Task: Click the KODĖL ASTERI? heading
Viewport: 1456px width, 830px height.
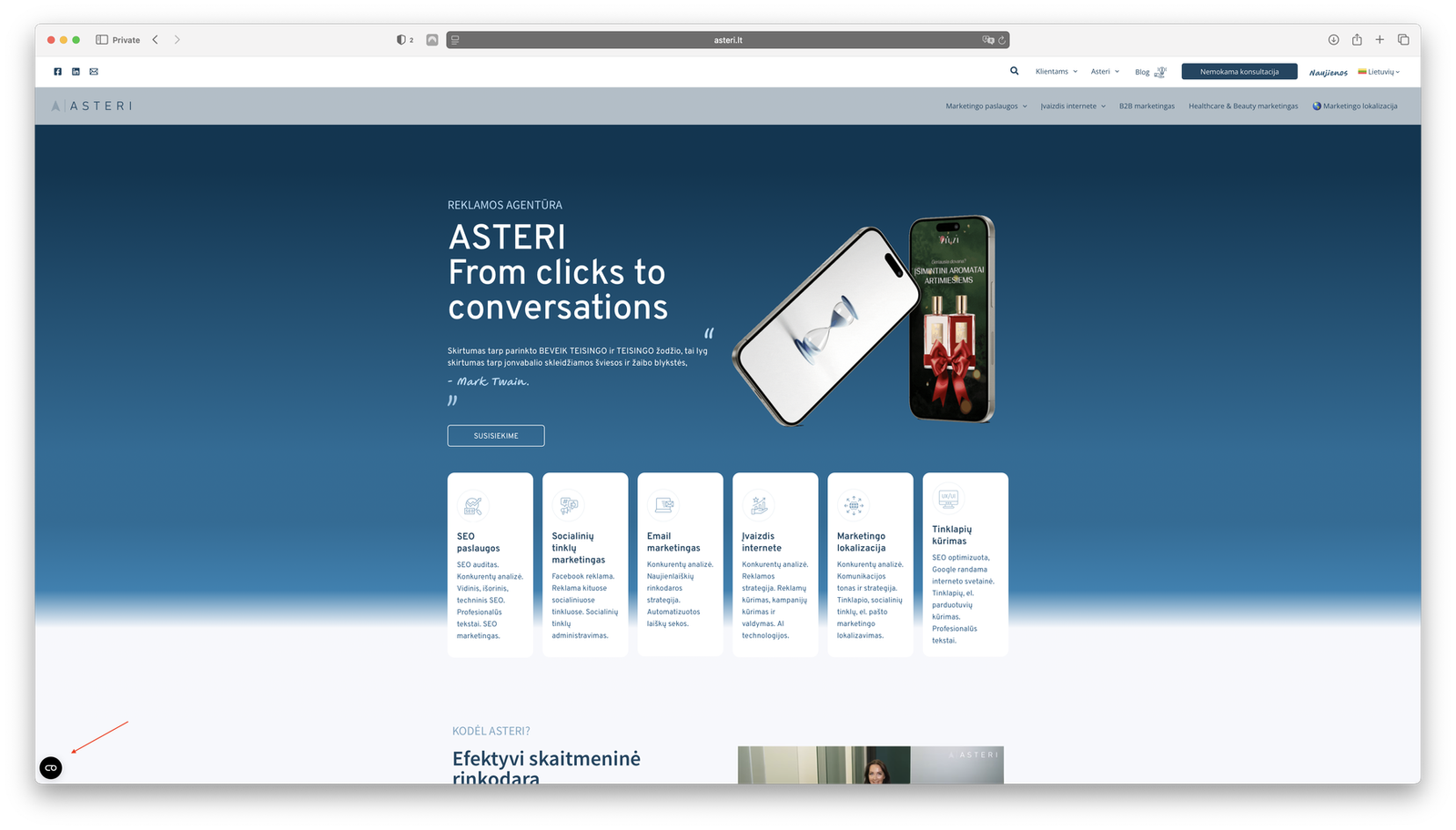Action: tap(491, 732)
